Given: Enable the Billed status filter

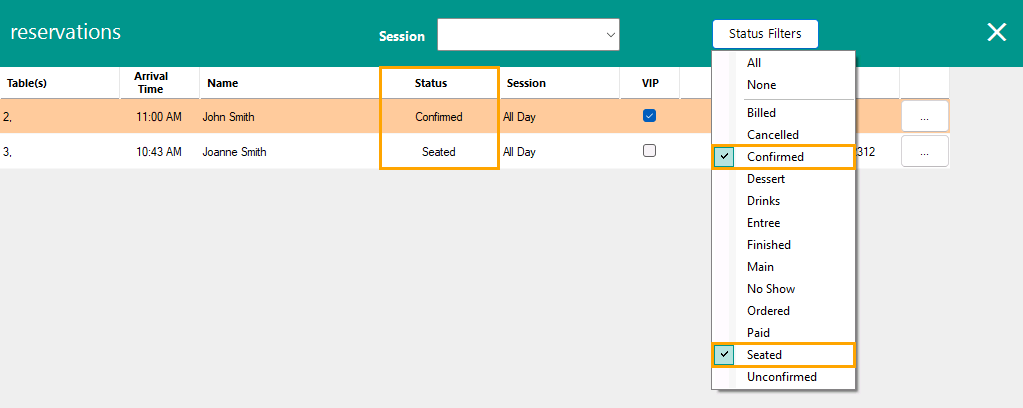Looking at the screenshot, I should [x=761, y=113].
